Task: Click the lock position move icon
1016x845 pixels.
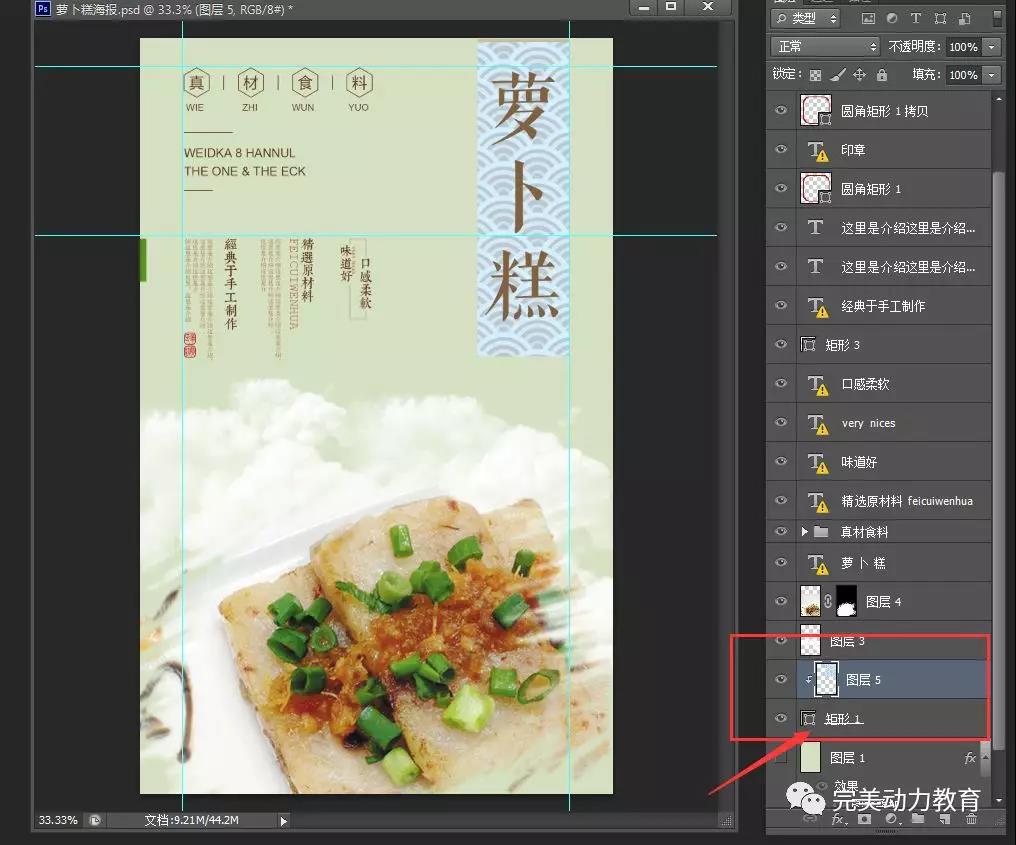Action: pos(859,75)
